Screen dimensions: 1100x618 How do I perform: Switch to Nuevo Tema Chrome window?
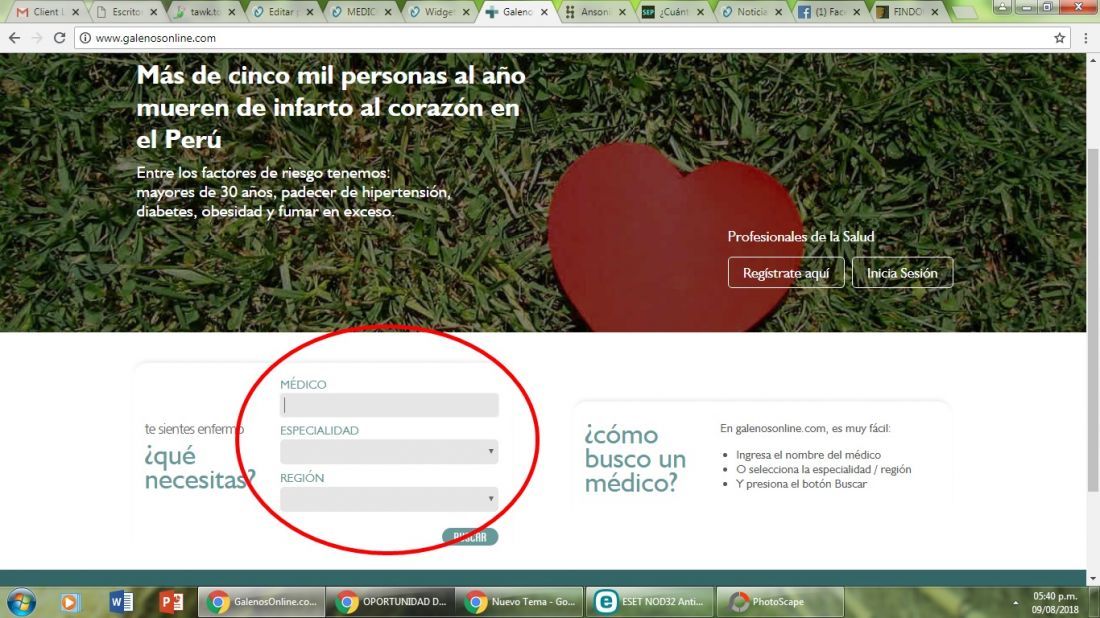tap(521, 602)
